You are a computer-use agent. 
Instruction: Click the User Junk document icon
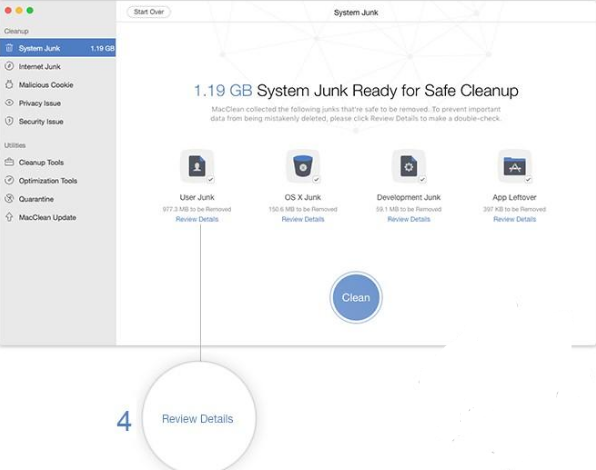click(197, 166)
